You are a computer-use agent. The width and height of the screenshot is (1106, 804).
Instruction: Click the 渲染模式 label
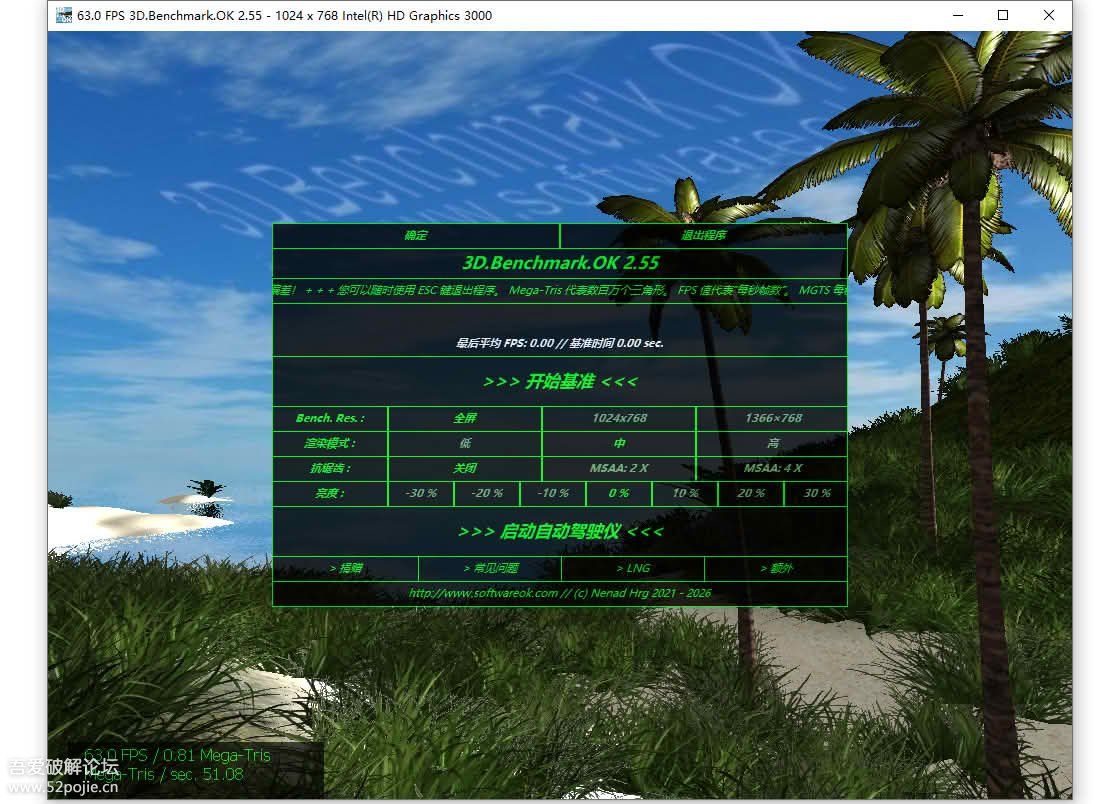pos(330,444)
